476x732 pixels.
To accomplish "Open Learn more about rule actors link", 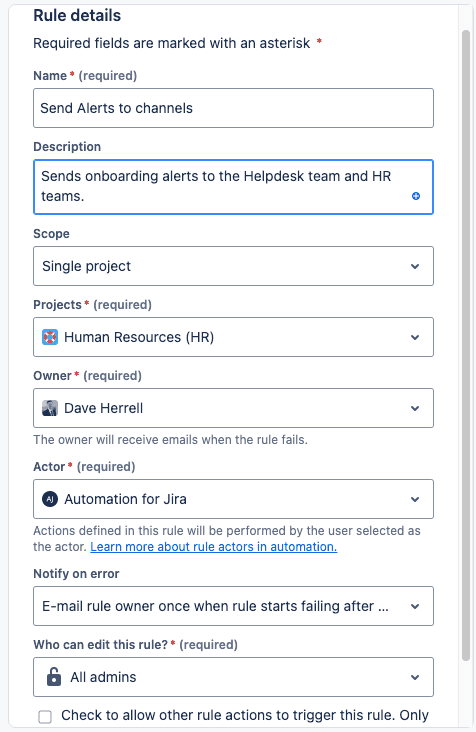I will point(213,547).
